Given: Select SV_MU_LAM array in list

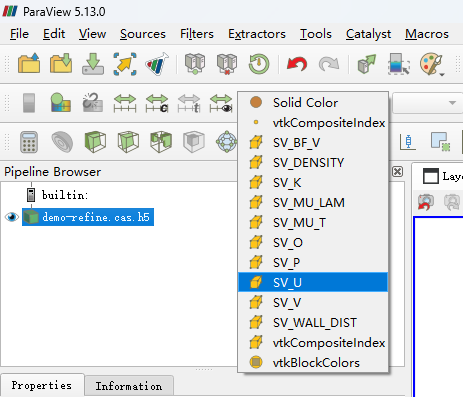Looking at the screenshot, I should click(x=313, y=202).
